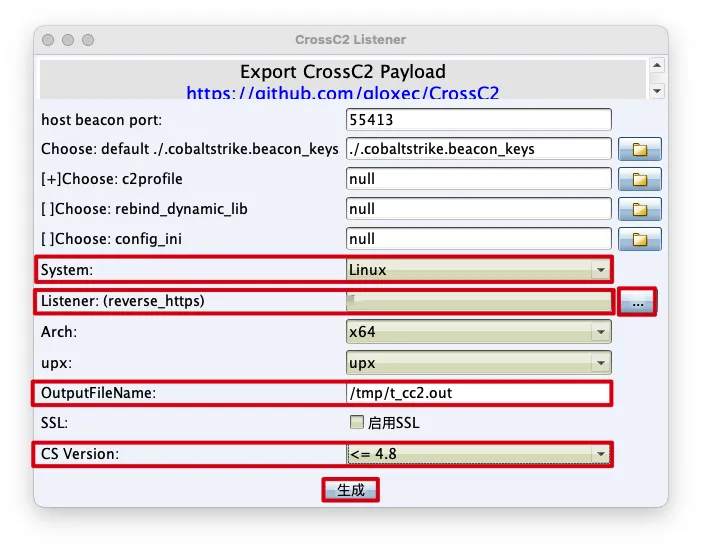Open the System dropdown showing Linux
Viewport: 702px width, 549px height.
pyautogui.click(x=477, y=270)
